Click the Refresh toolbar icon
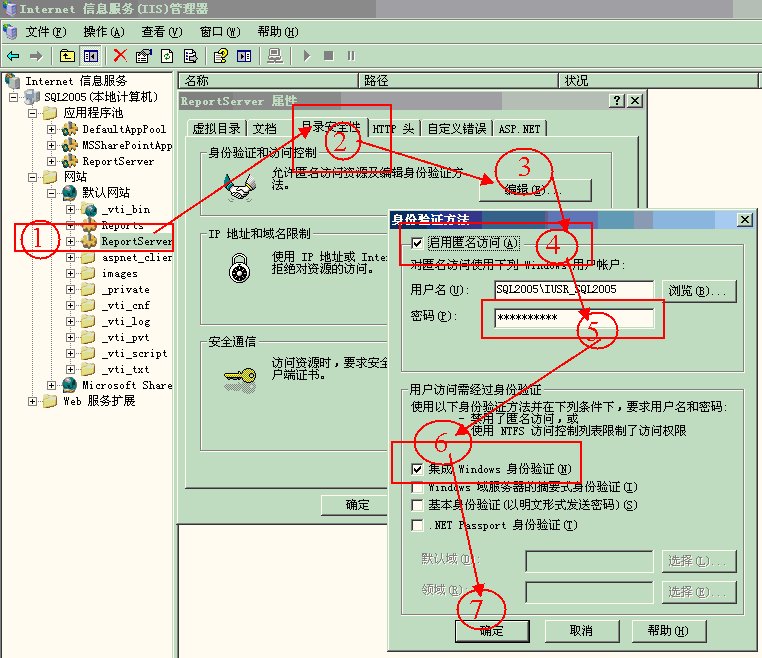762x658 pixels. [167, 56]
